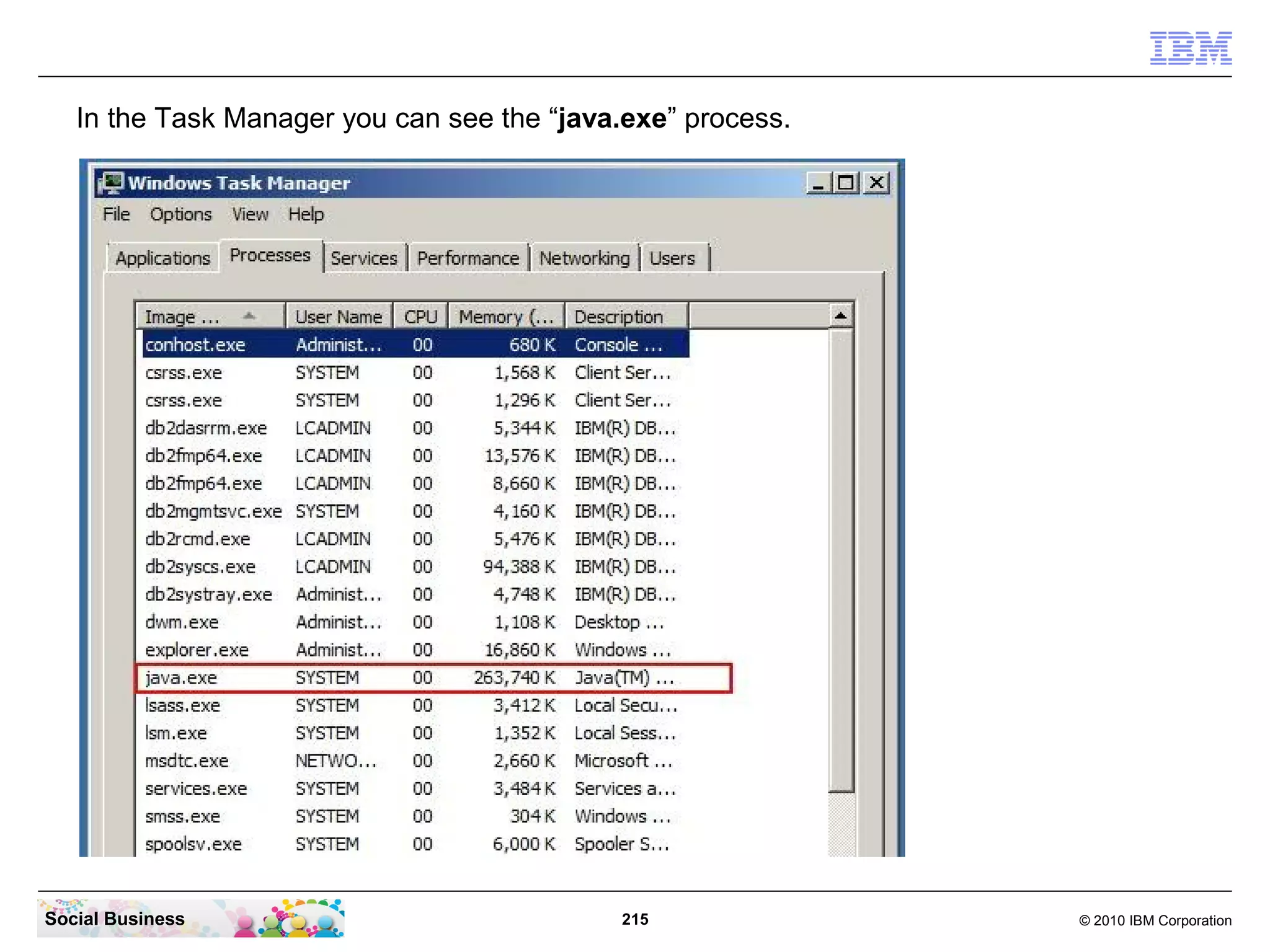The width and height of the screenshot is (1270, 952).
Task: Select db2fmp64.exe using 8,660 K
Action: 415,483
